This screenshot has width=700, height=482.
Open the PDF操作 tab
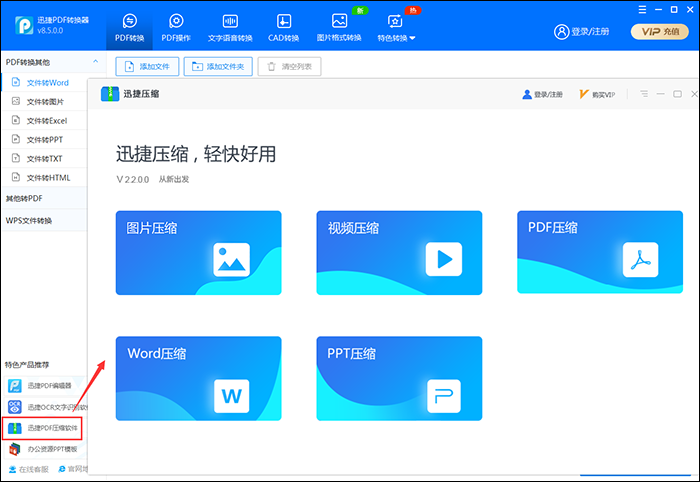176,28
